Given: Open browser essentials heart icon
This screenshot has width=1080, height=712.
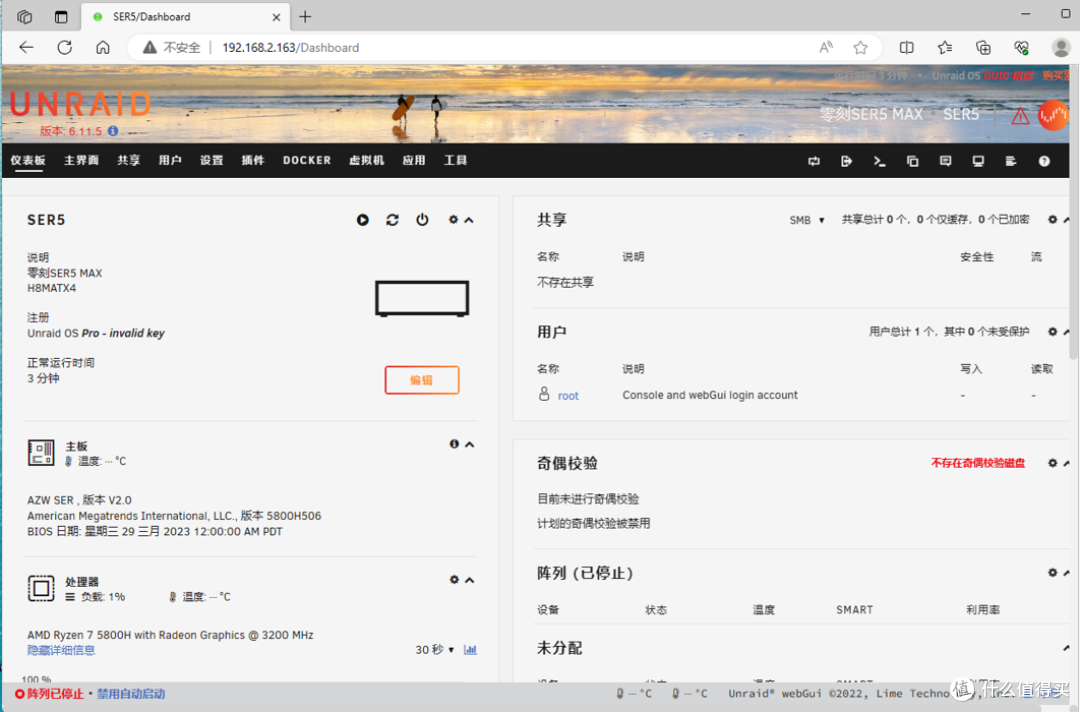Looking at the screenshot, I should (1021, 48).
